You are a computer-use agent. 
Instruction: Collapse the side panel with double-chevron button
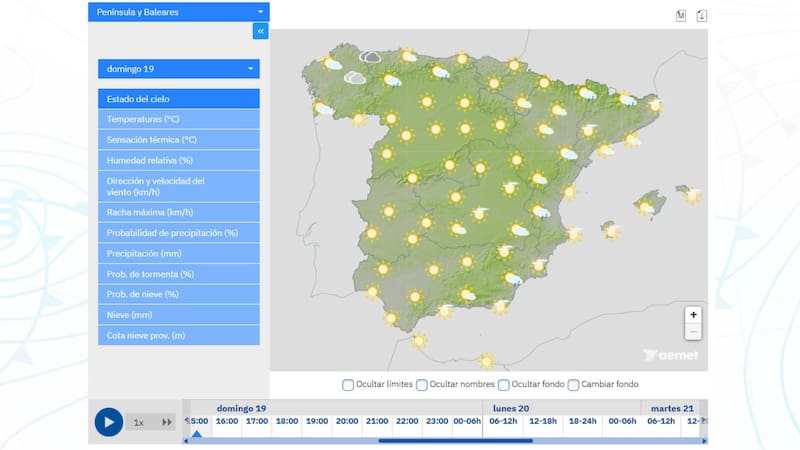[x=261, y=31]
